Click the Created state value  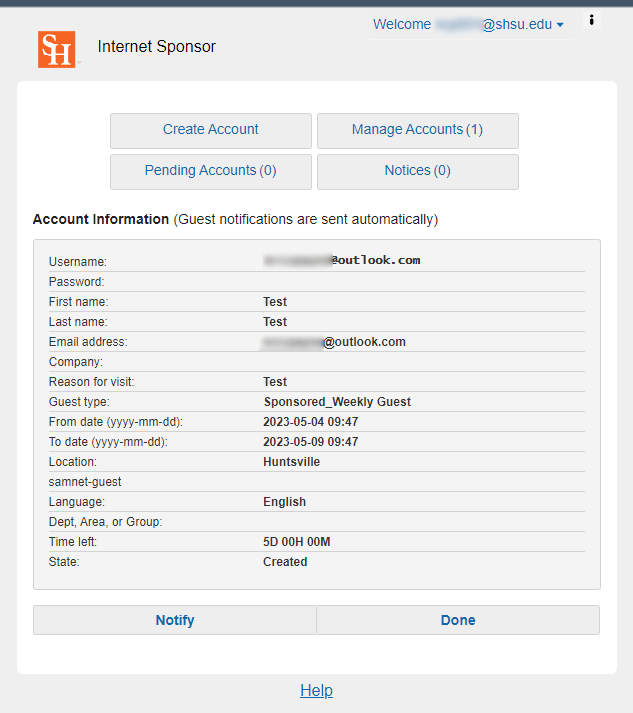285,562
